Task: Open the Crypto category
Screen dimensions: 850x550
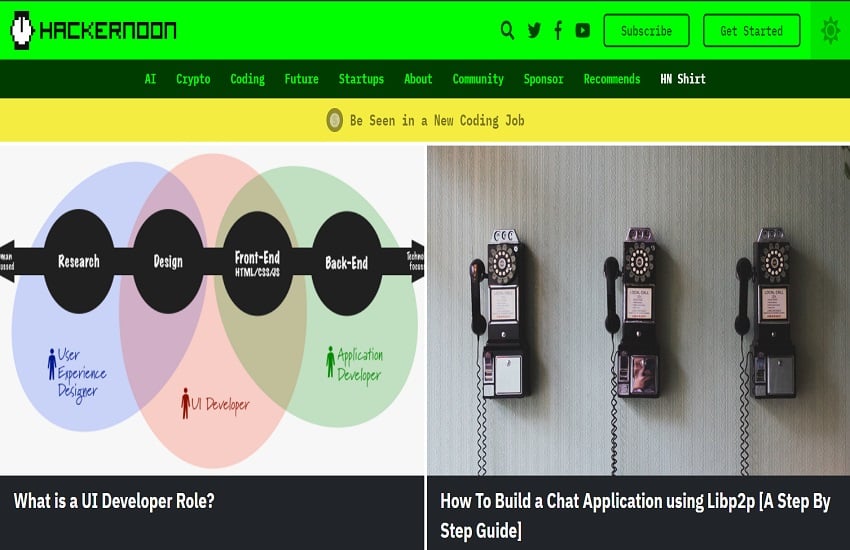Action: [193, 79]
